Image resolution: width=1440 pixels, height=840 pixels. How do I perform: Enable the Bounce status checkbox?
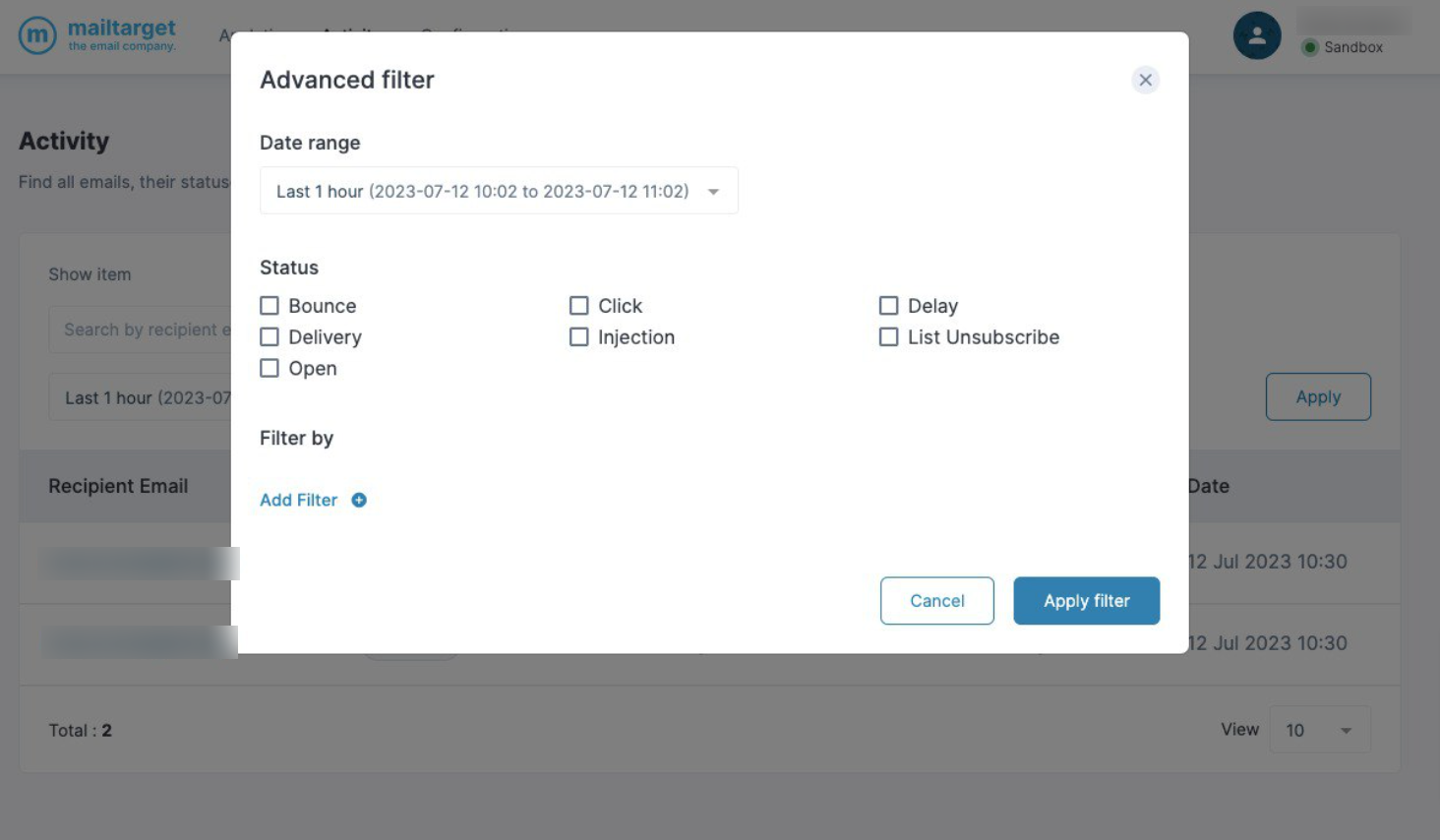270,306
